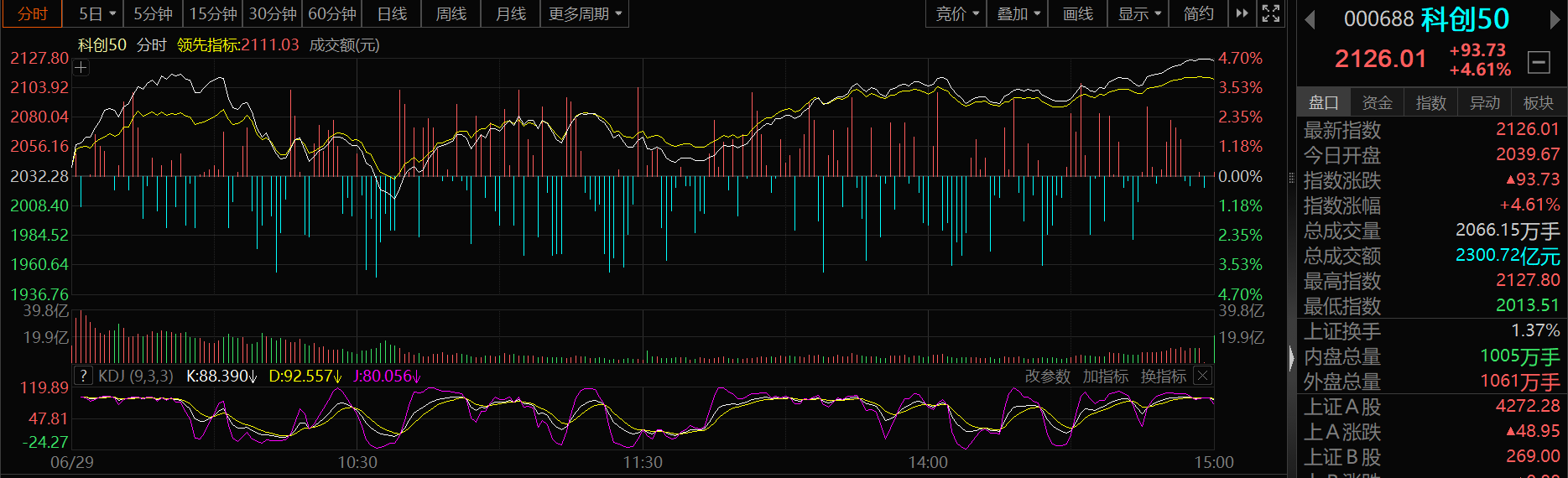Expand the 更多周期 dropdown

(x=585, y=13)
